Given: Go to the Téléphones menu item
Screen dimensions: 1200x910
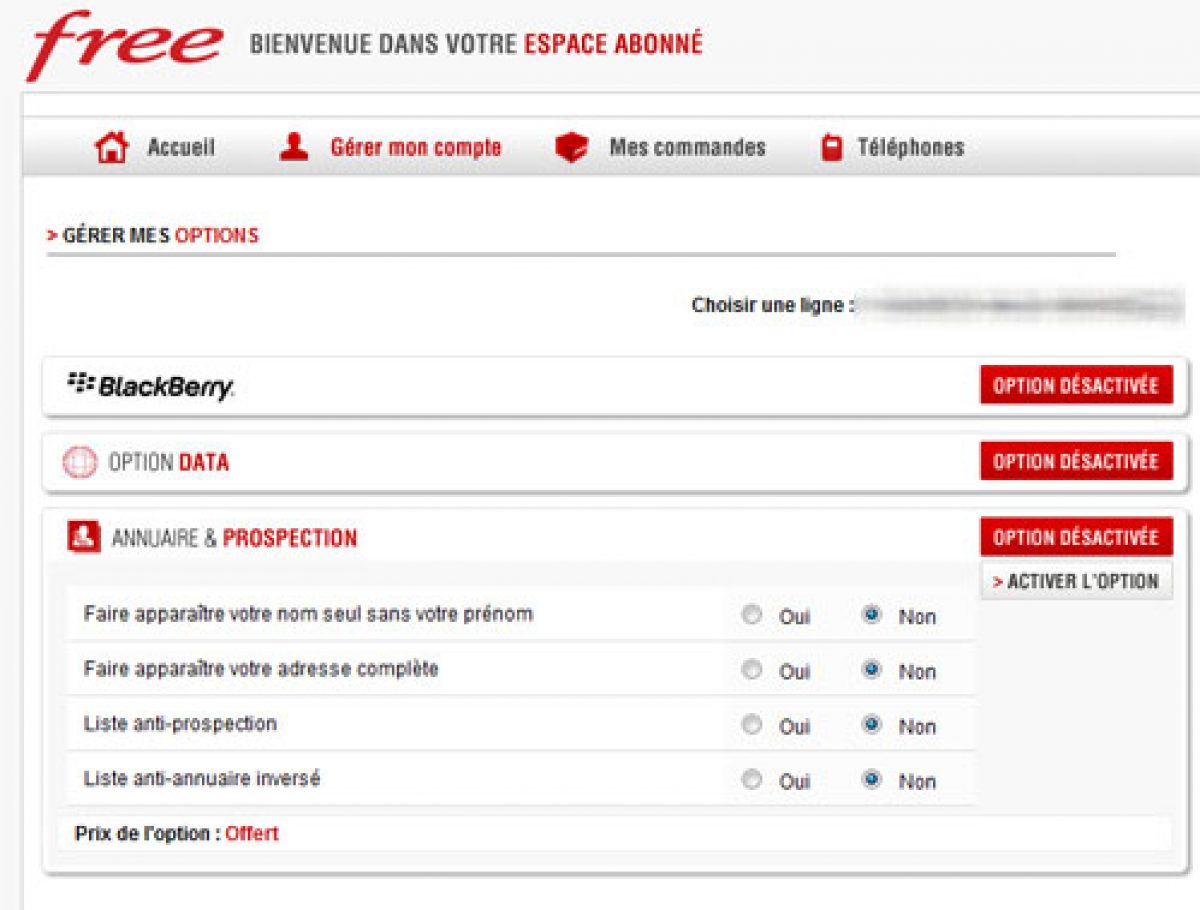Looking at the screenshot, I should coord(910,148).
